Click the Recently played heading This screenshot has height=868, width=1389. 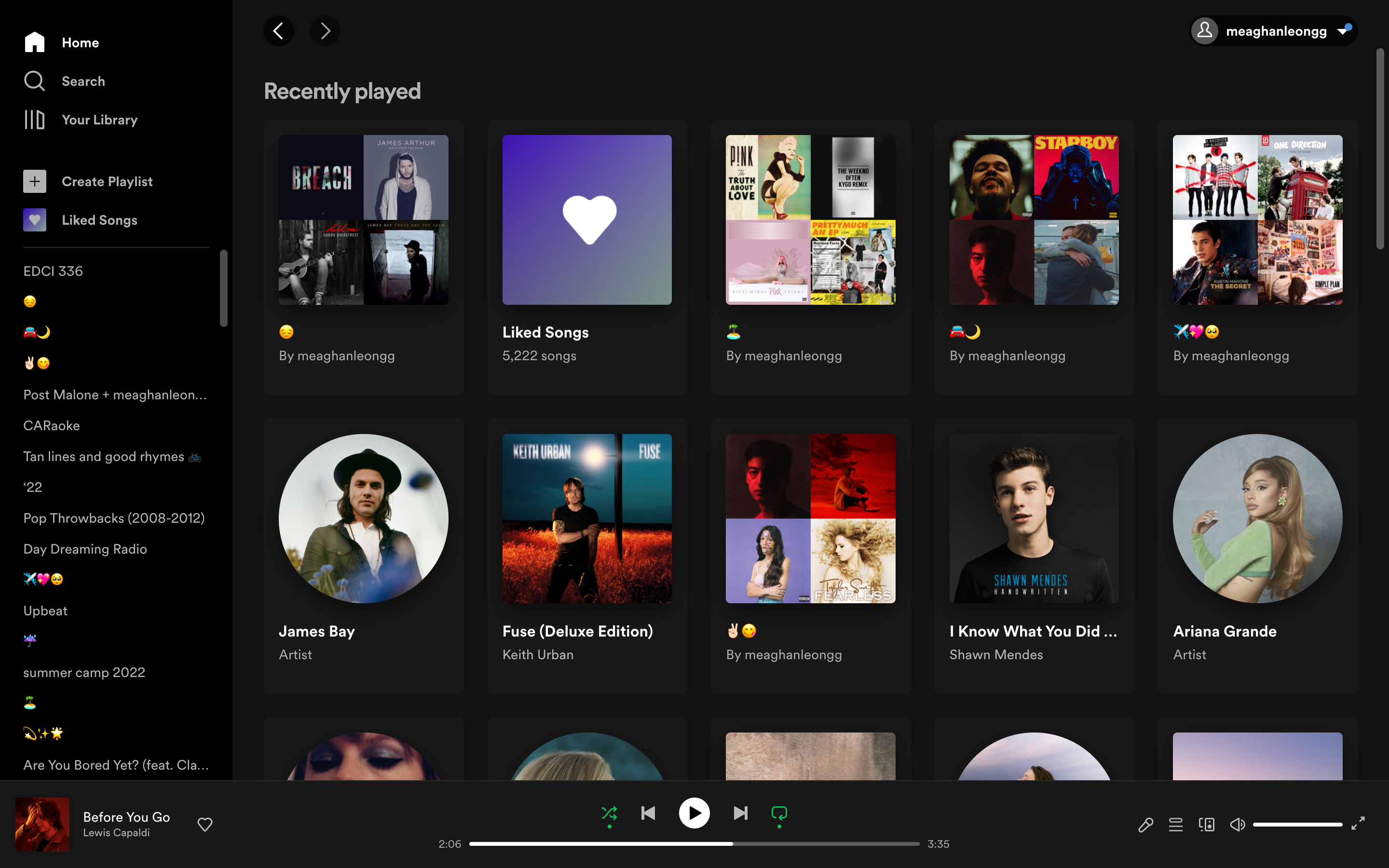(342, 91)
